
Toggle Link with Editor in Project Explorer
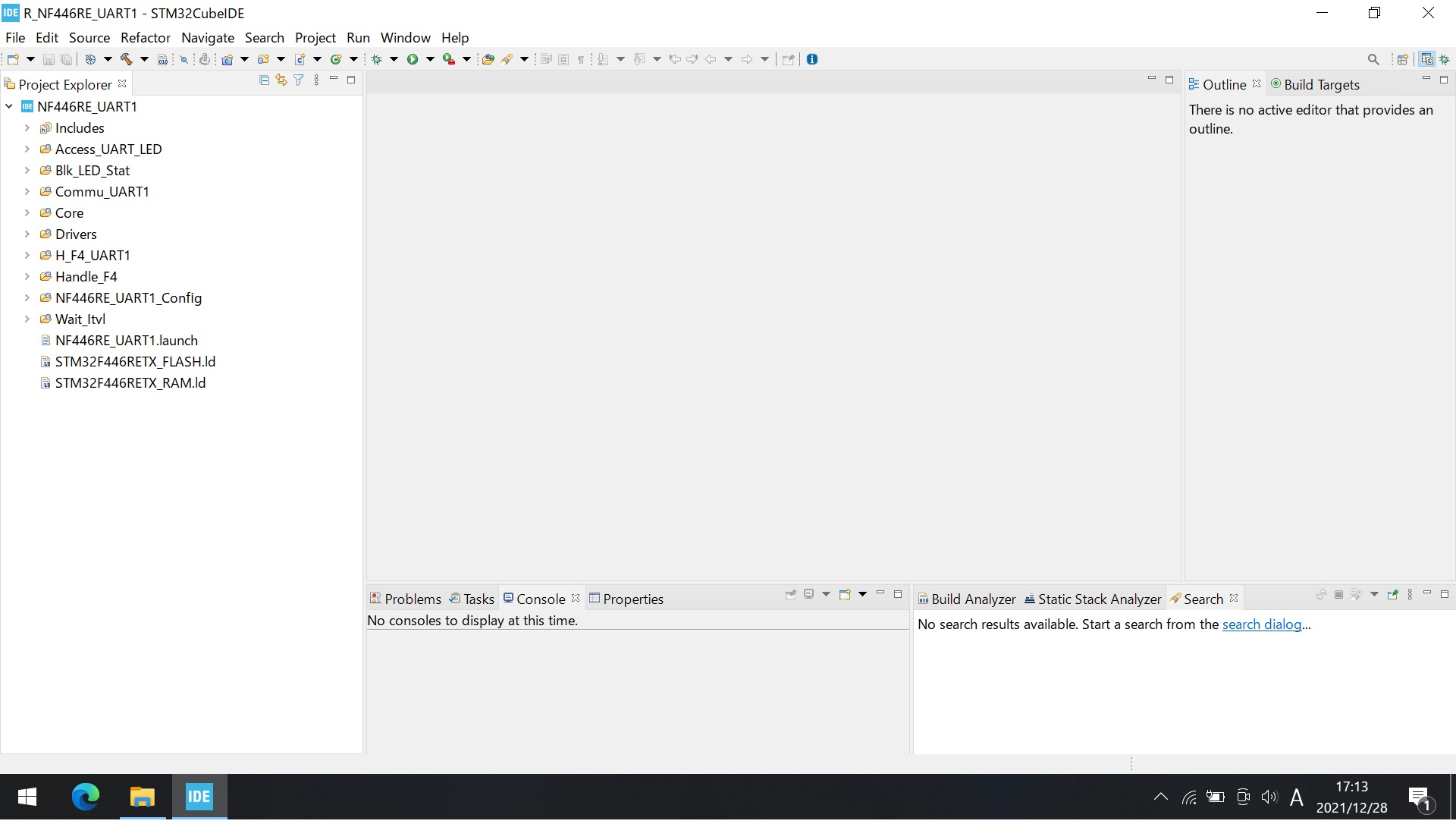click(x=281, y=80)
